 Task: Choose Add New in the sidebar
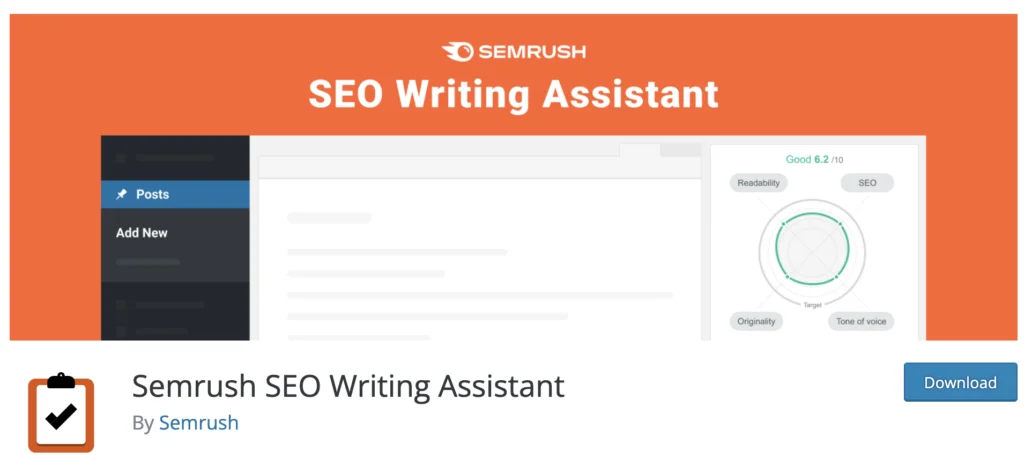coord(142,232)
